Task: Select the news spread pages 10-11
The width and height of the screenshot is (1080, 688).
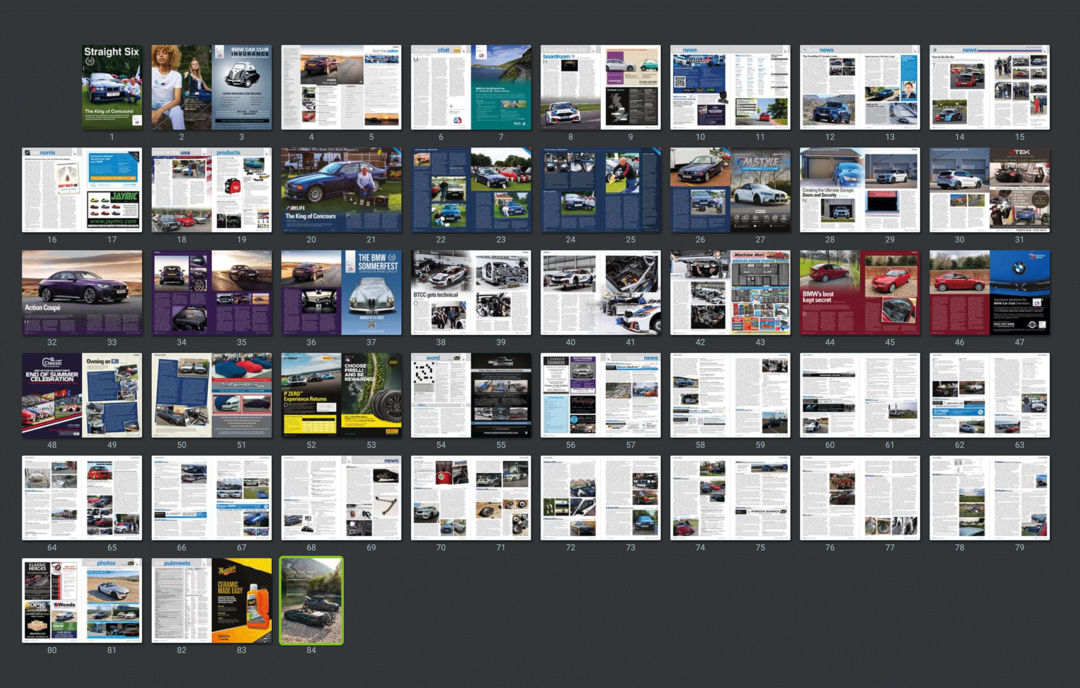Action: (730, 87)
